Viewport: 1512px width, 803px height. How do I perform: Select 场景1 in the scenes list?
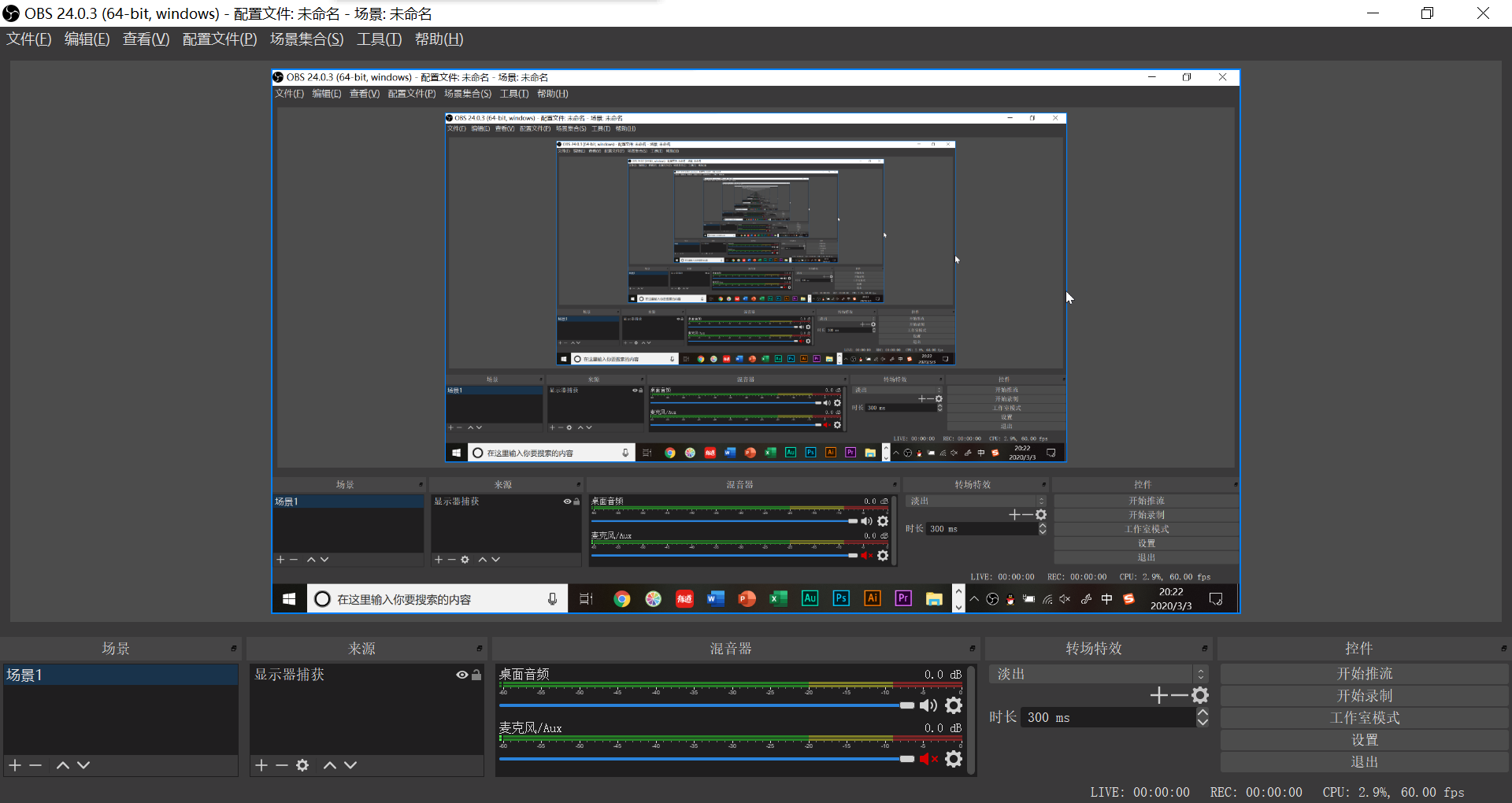tap(120, 675)
